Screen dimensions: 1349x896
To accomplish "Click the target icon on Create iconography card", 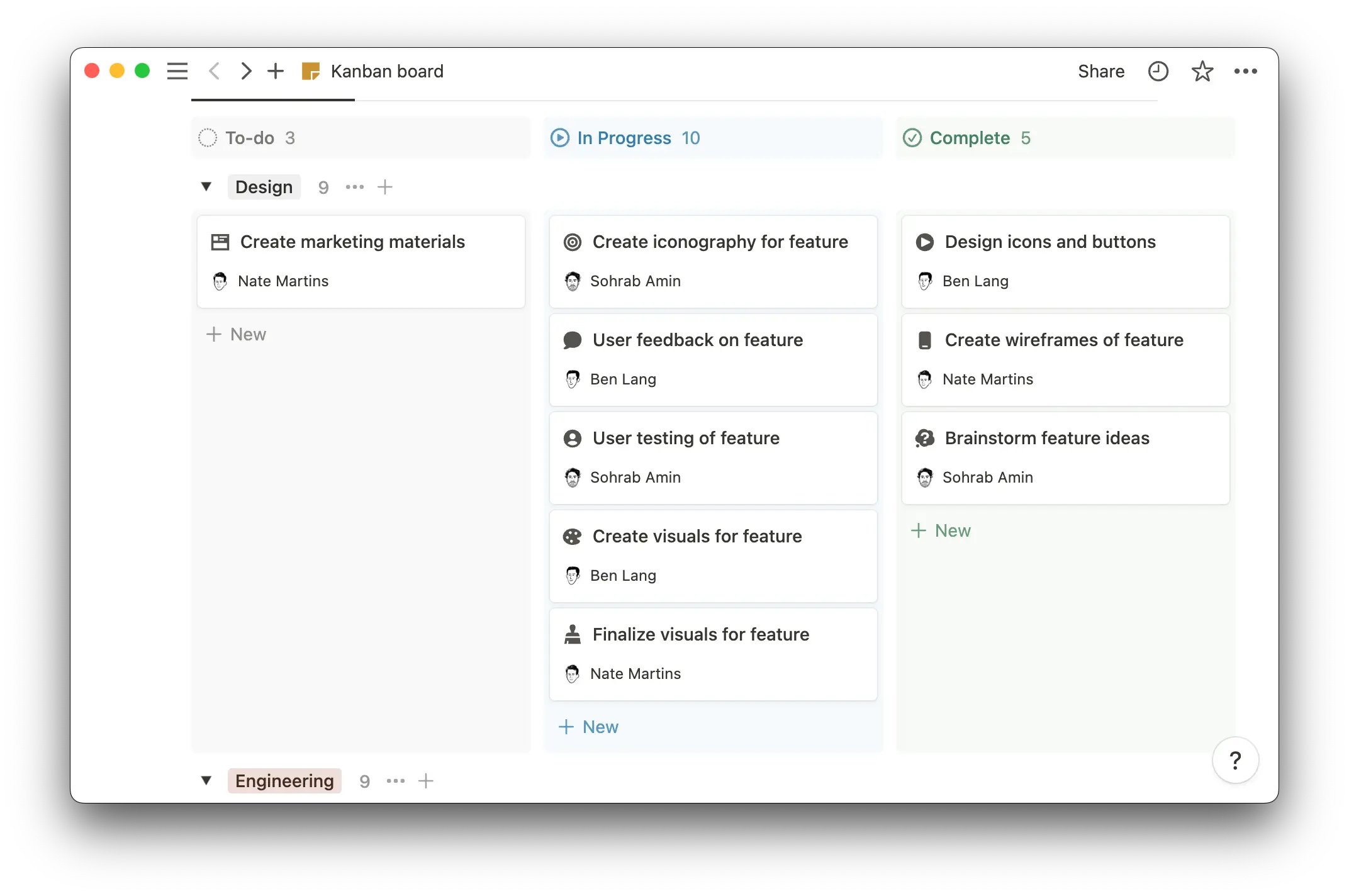I will [x=573, y=242].
